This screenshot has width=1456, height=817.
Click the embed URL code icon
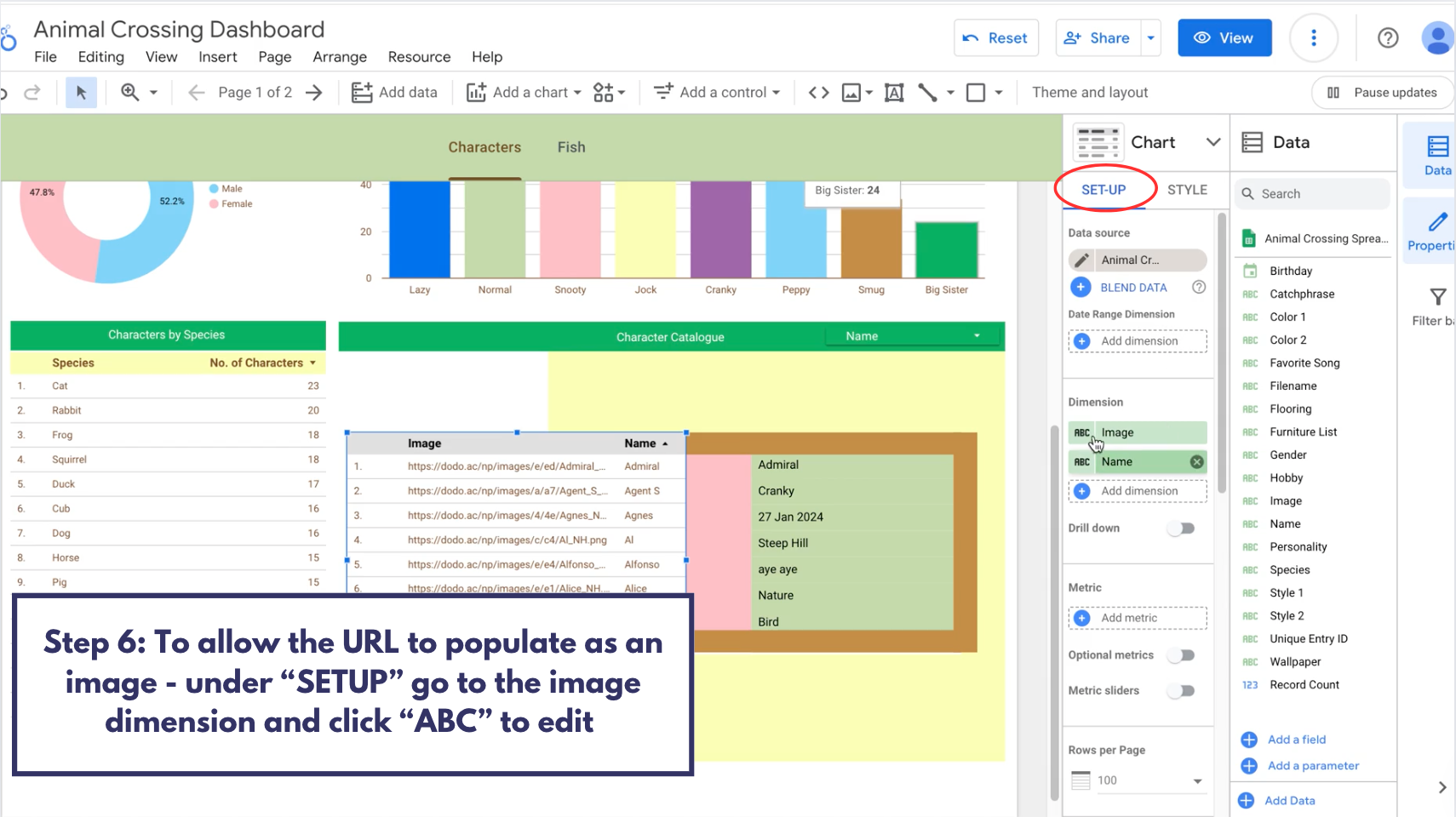pos(818,92)
